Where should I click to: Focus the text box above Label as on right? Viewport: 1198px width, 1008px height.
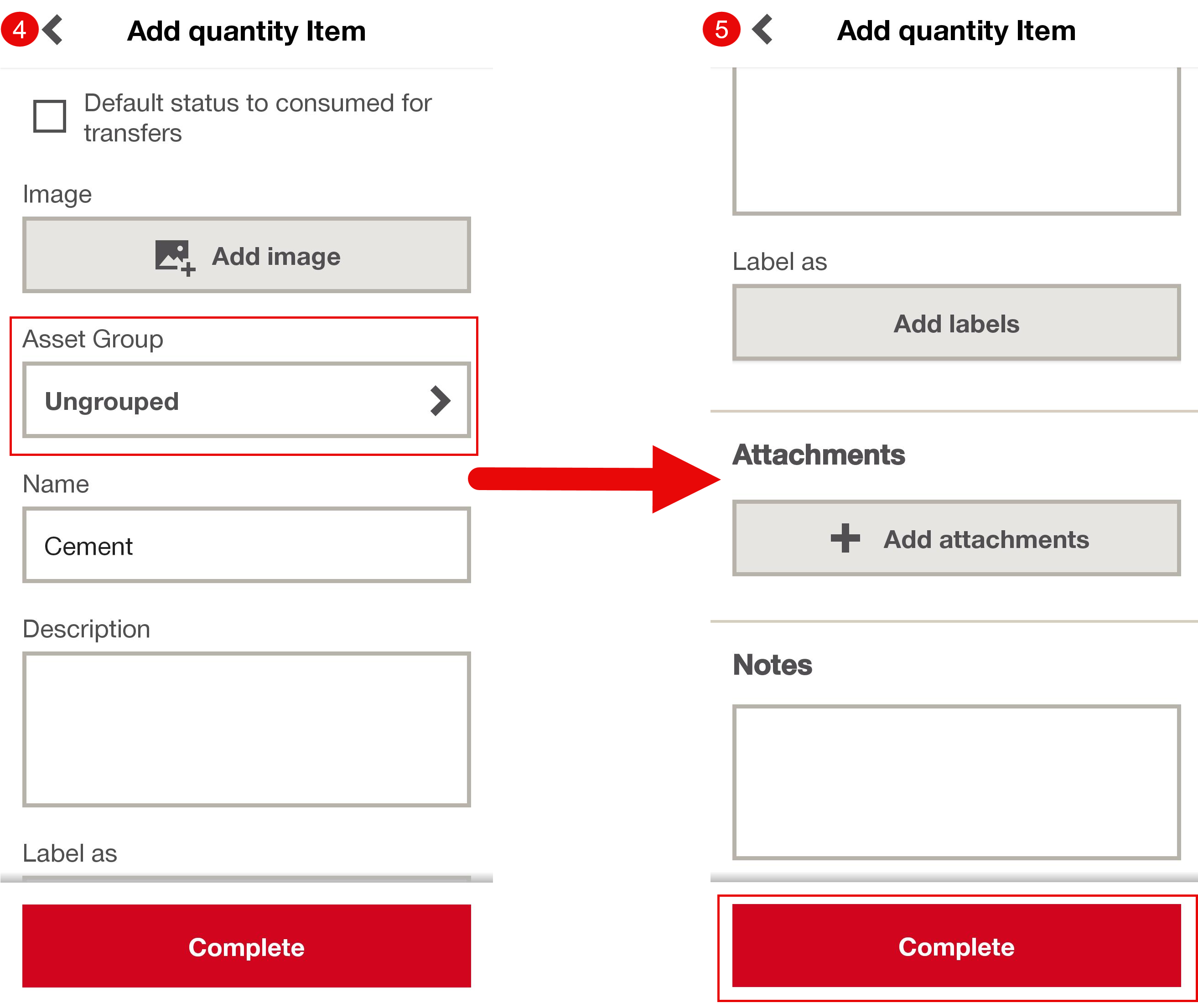click(956, 140)
